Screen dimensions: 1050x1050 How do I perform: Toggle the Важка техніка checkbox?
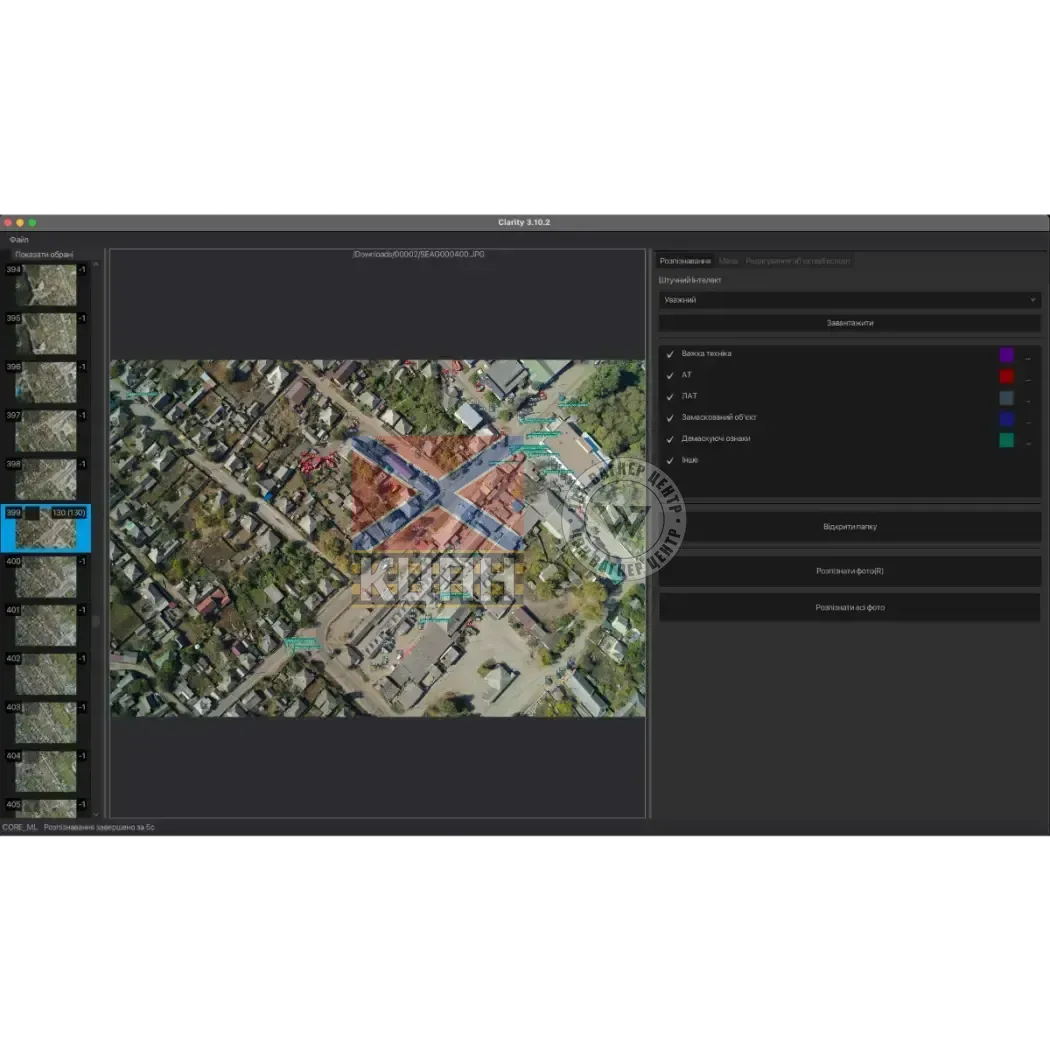(670, 355)
